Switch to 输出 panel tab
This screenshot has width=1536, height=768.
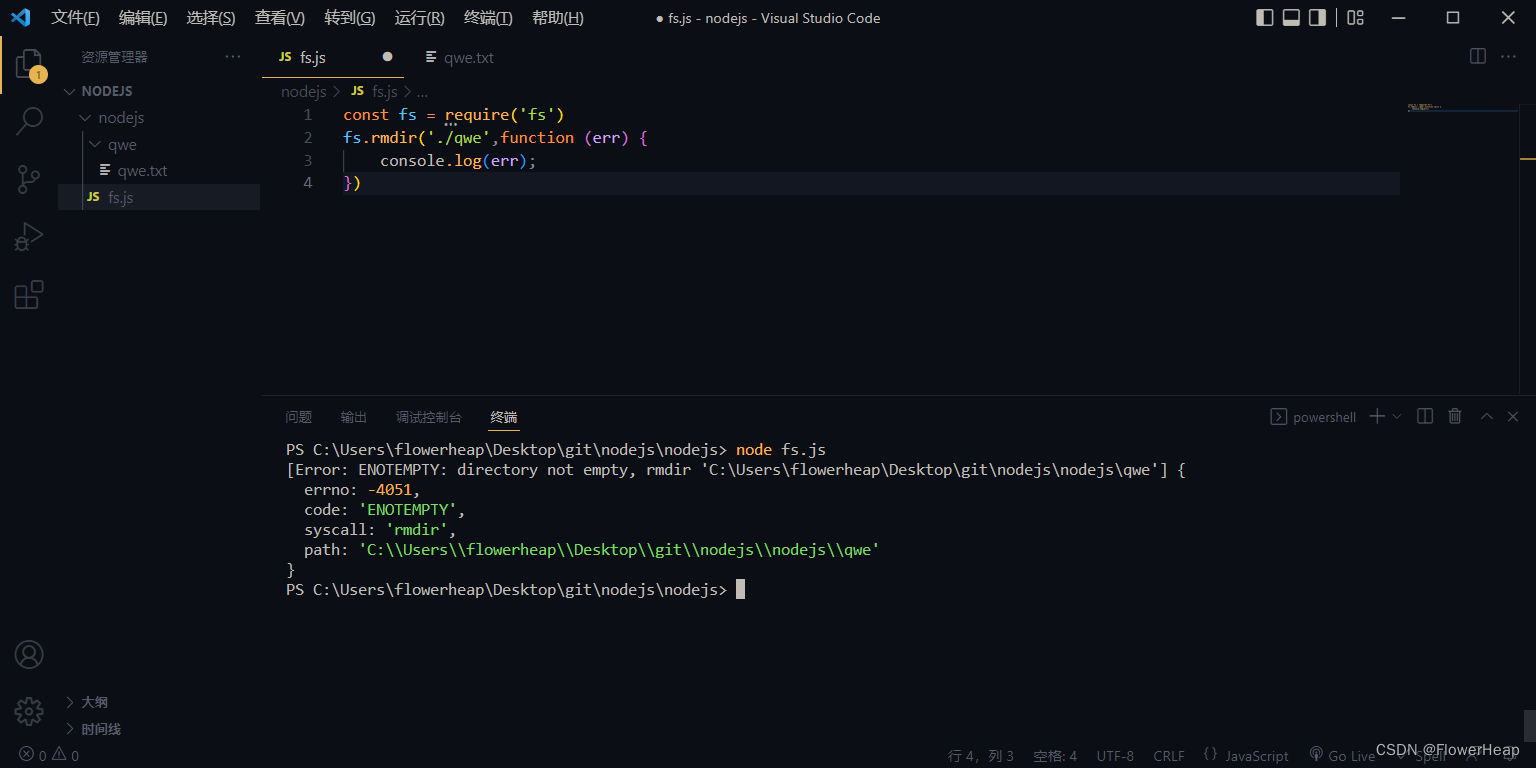tap(354, 417)
